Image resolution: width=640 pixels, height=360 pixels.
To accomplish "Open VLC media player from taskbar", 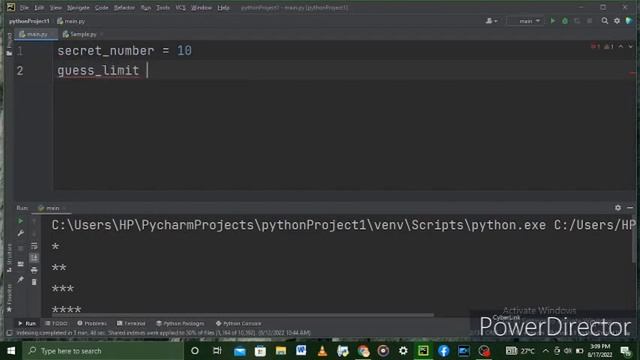I will pyautogui.click(x=322, y=351).
